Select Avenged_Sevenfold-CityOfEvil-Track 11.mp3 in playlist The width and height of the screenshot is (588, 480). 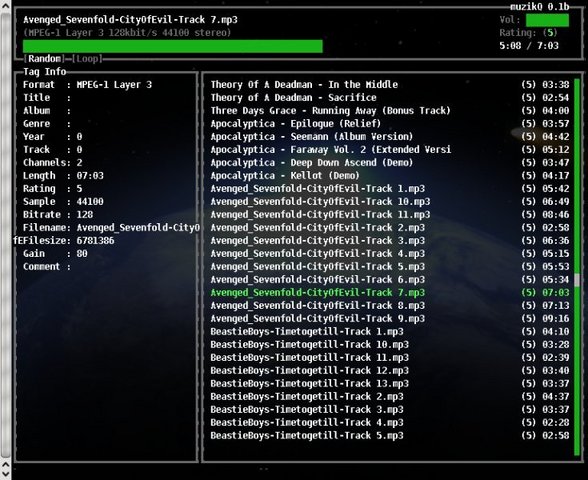coord(390,214)
